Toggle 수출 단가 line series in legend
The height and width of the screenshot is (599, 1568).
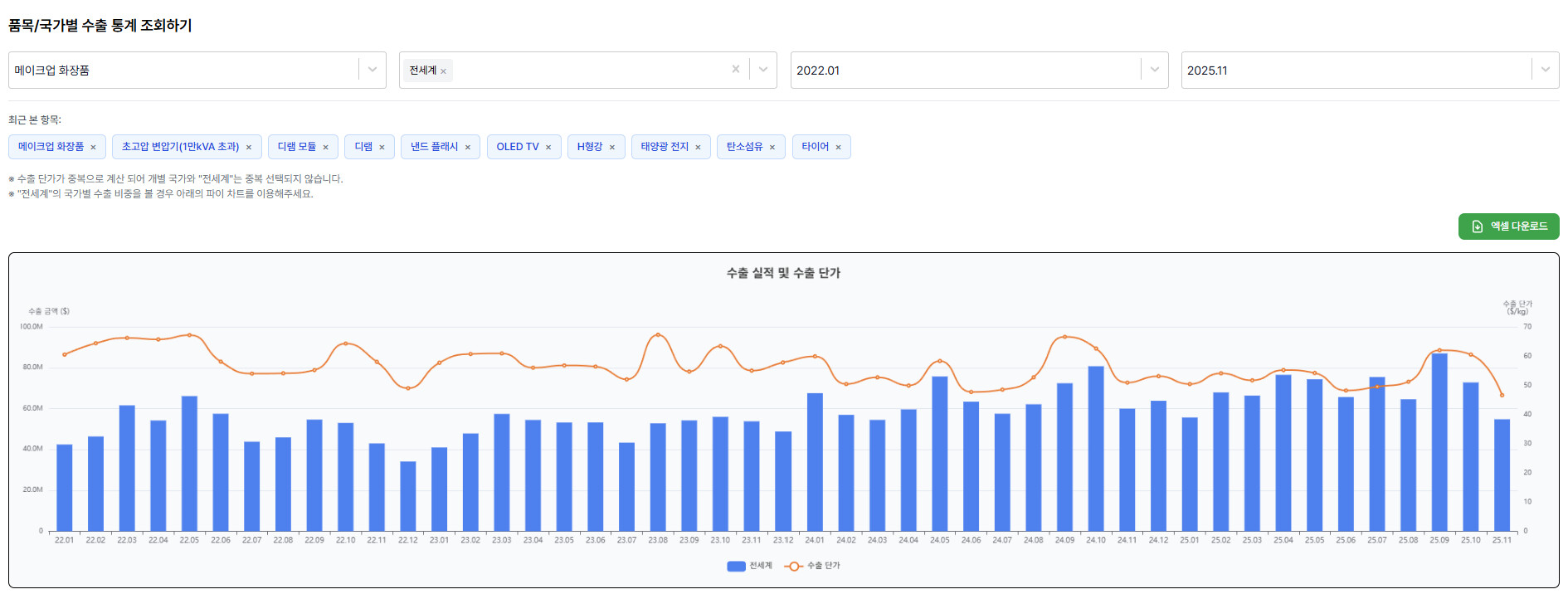[x=813, y=566]
